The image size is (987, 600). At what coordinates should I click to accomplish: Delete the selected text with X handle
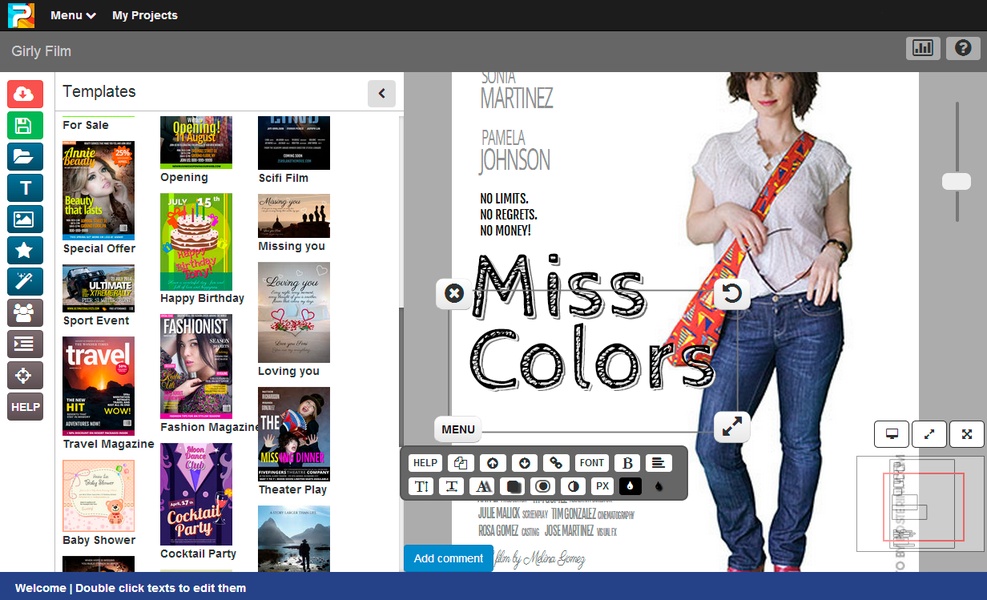[x=454, y=293]
